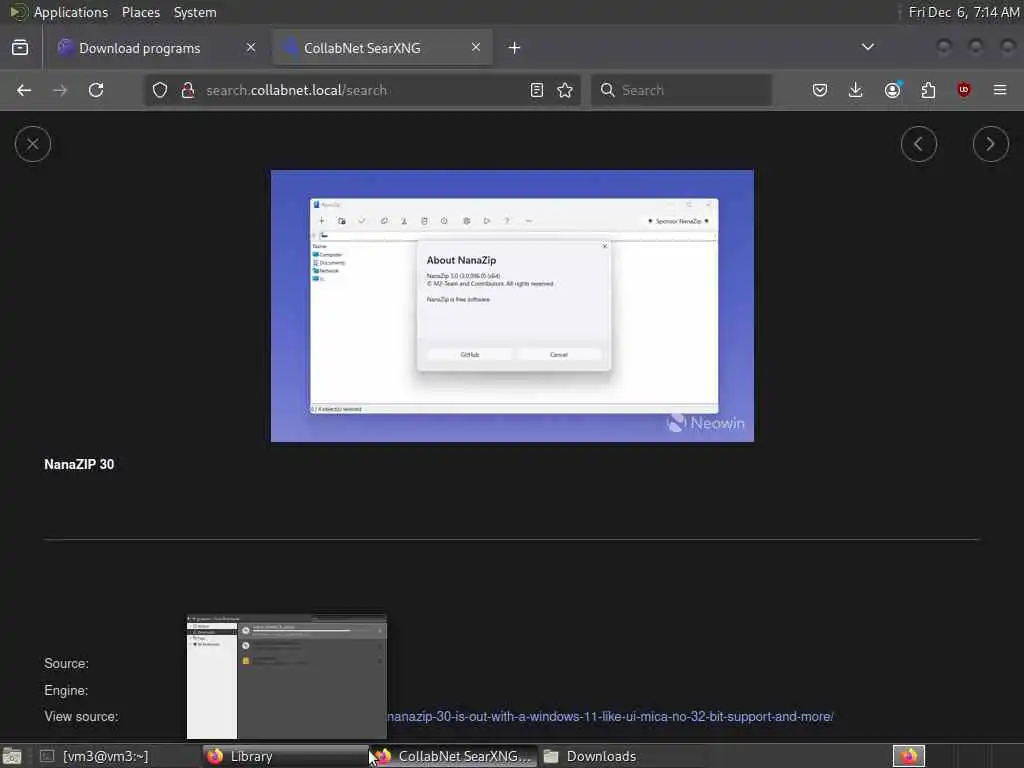Open the Firefox View button

click(20, 48)
